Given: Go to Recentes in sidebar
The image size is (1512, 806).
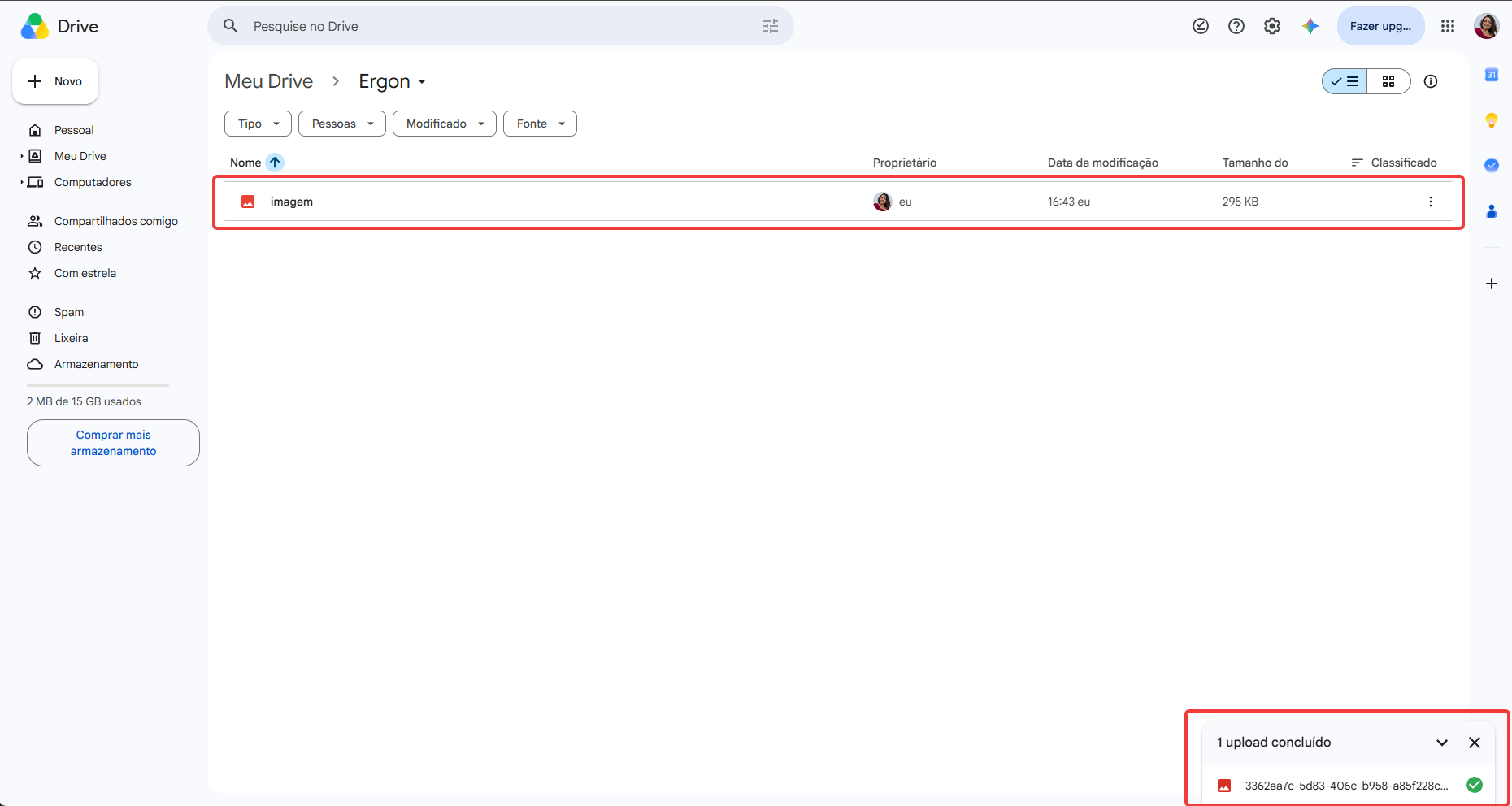Looking at the screenshot, I should point(78,247).
